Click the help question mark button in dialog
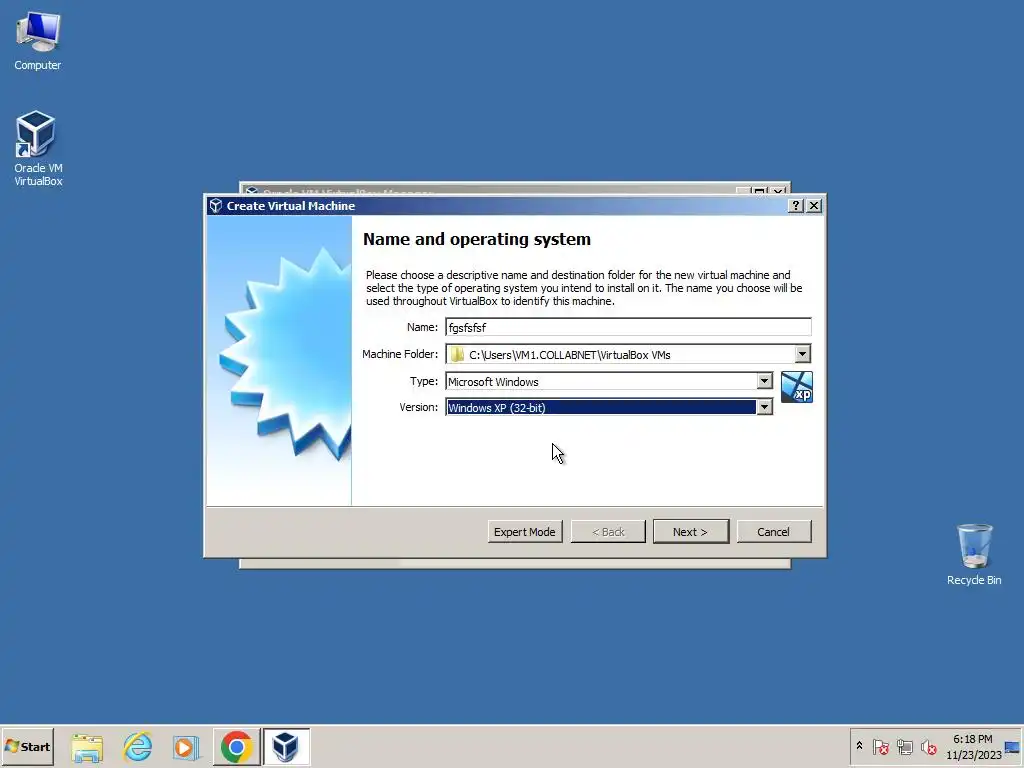This screenshot has height=768, width=1024. (x=795, y=206)
